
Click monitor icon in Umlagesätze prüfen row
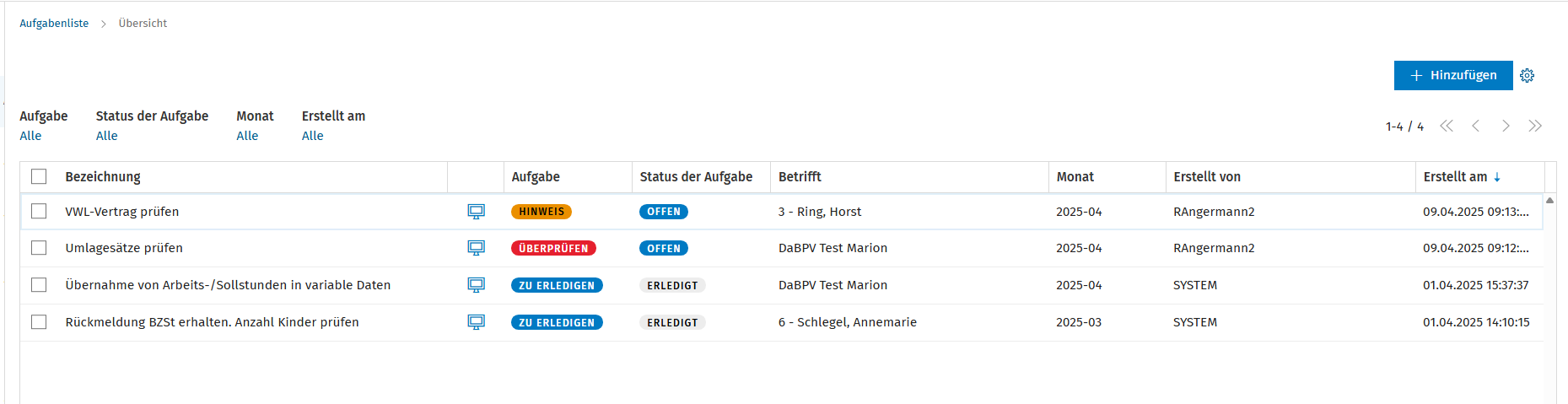(477, 248)
